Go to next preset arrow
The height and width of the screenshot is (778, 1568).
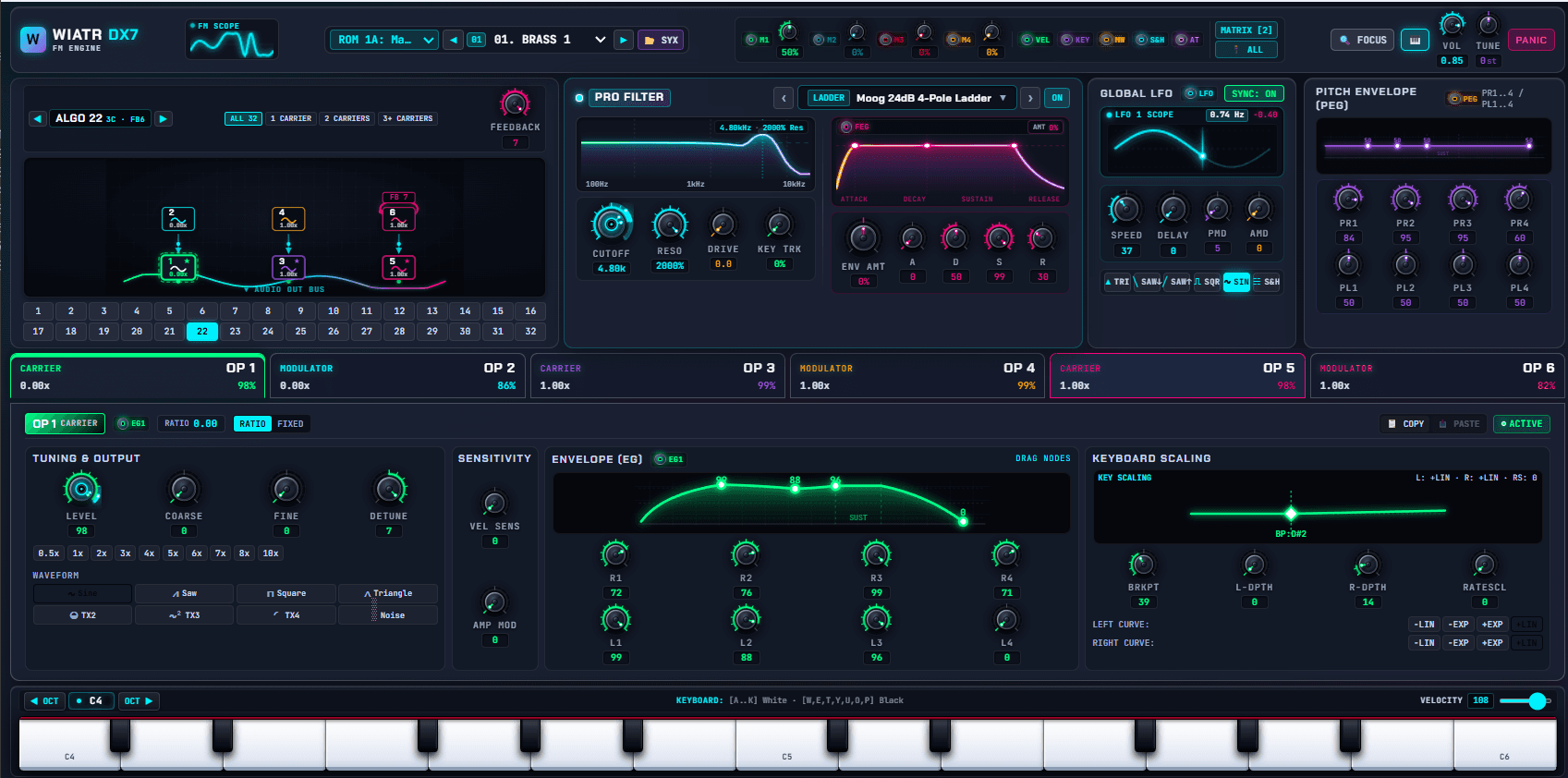pyautogui.click(x=624, y=40)
